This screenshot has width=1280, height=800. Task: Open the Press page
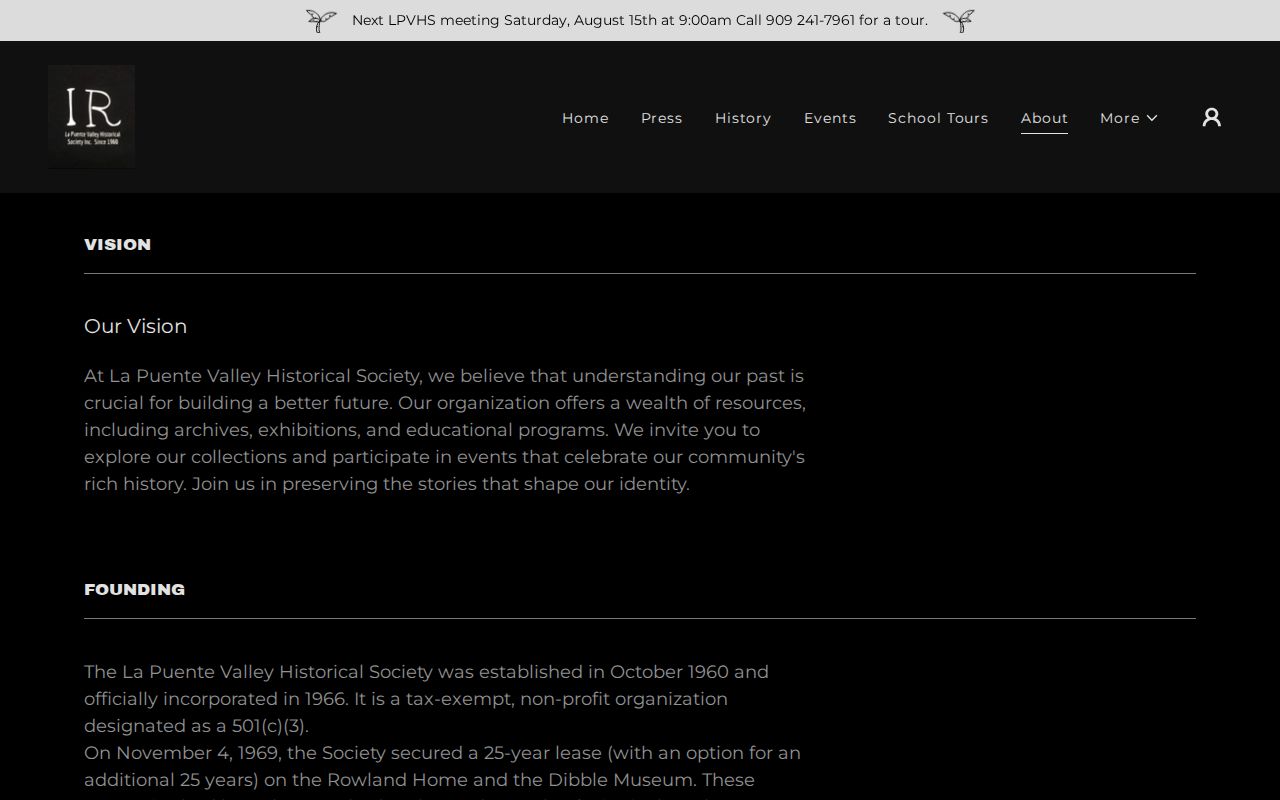(x=662, y=118)
